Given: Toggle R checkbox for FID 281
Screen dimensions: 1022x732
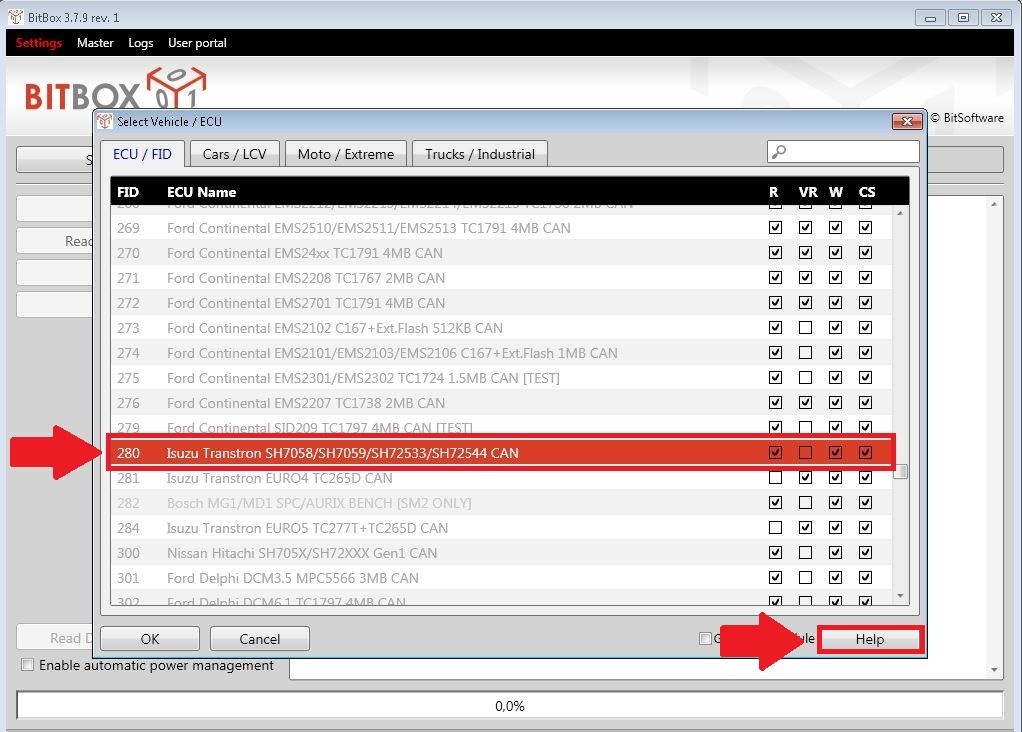Looking at the screenshot, I should (775, 477).
